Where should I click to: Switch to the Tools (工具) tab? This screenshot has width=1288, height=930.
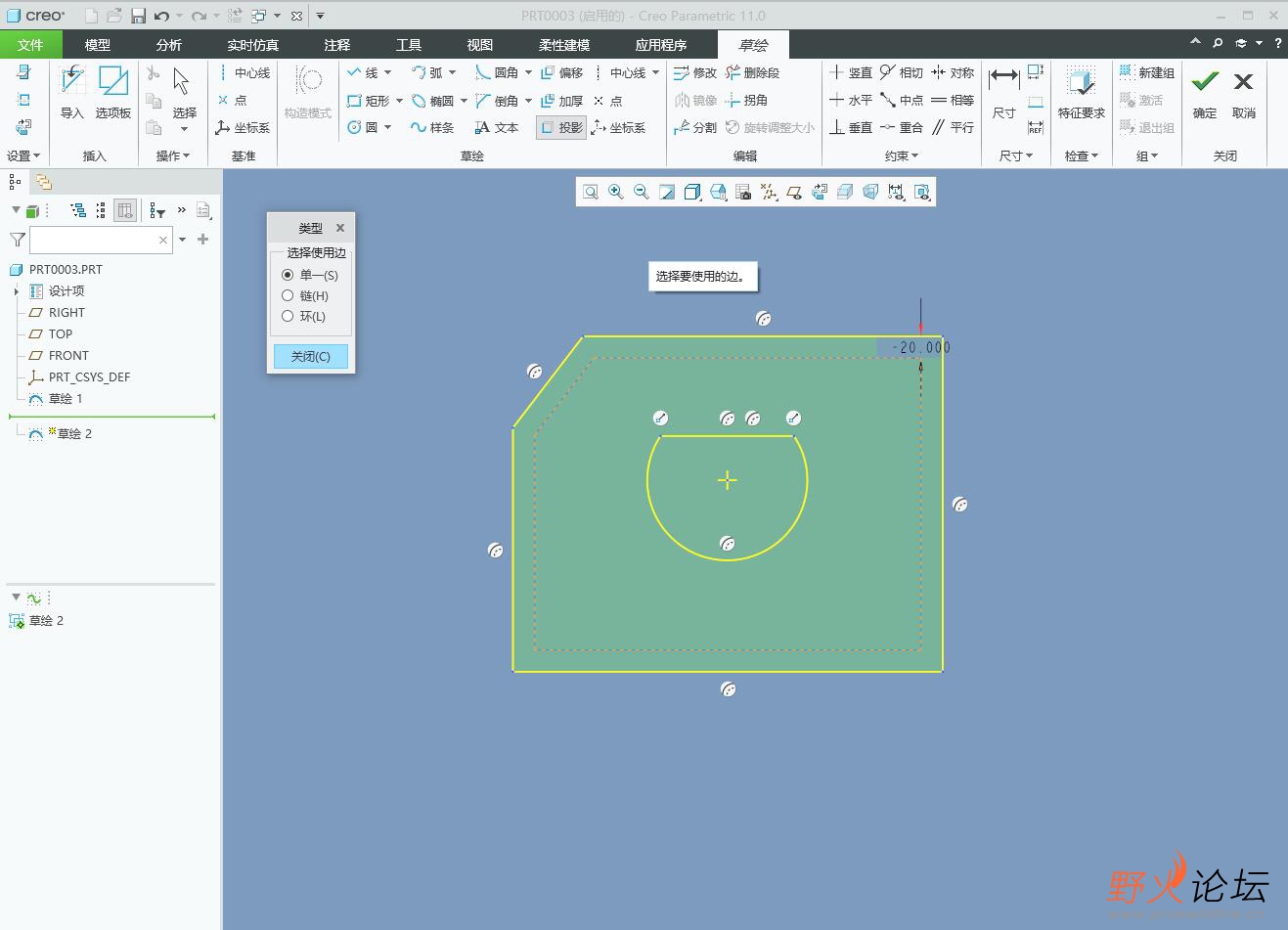(x=409, y=45)
